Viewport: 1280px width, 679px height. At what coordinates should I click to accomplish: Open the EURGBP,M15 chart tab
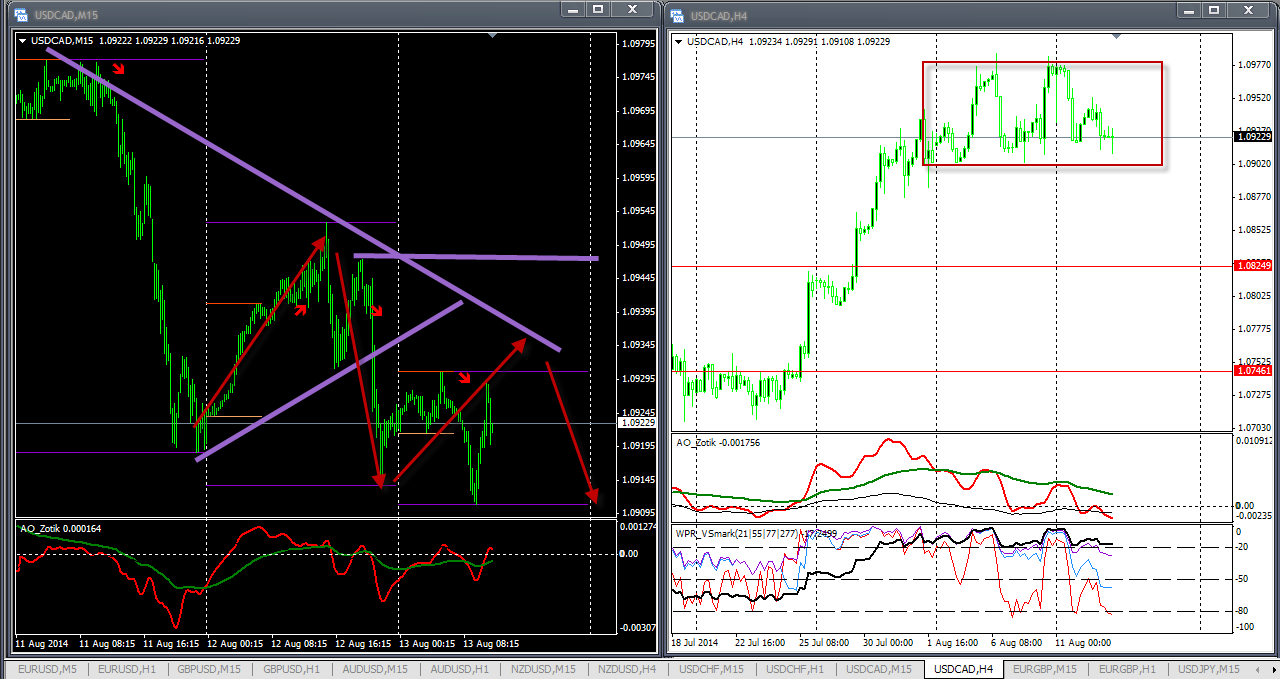pyautogui.click(x=1044, y=669)
